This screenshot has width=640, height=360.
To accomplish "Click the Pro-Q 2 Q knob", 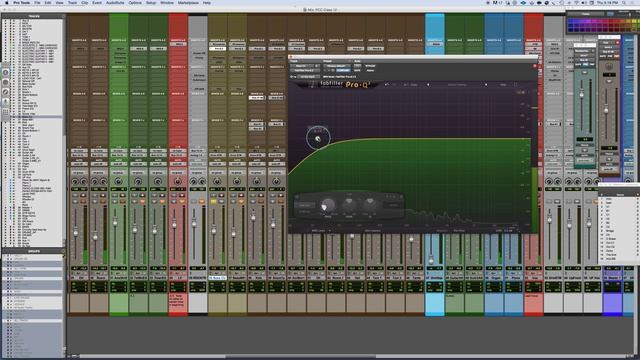I will [370, 204].
